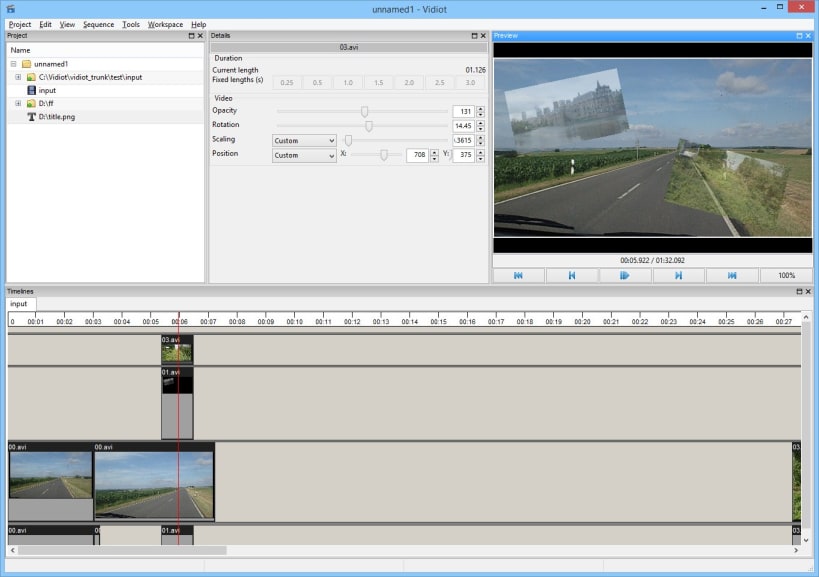Click the 100% zoom button in Preview
819x577 pixels.
(x=786, y=275)
